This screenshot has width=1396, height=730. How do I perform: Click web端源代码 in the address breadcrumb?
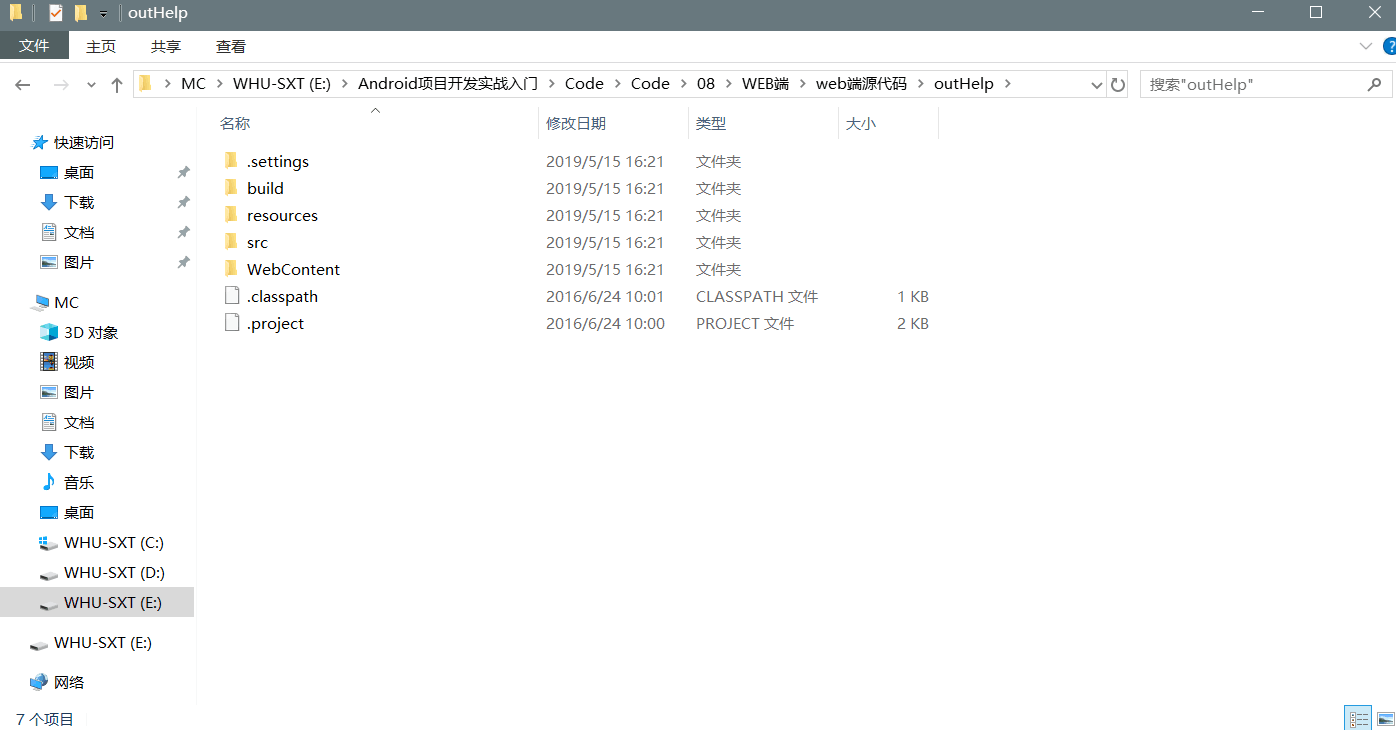tap(861, 84)
